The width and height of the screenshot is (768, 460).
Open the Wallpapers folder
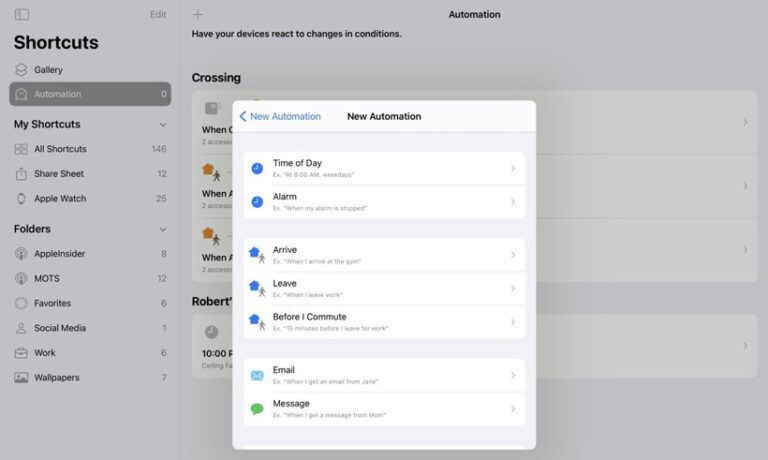click(x=90, y=378)
